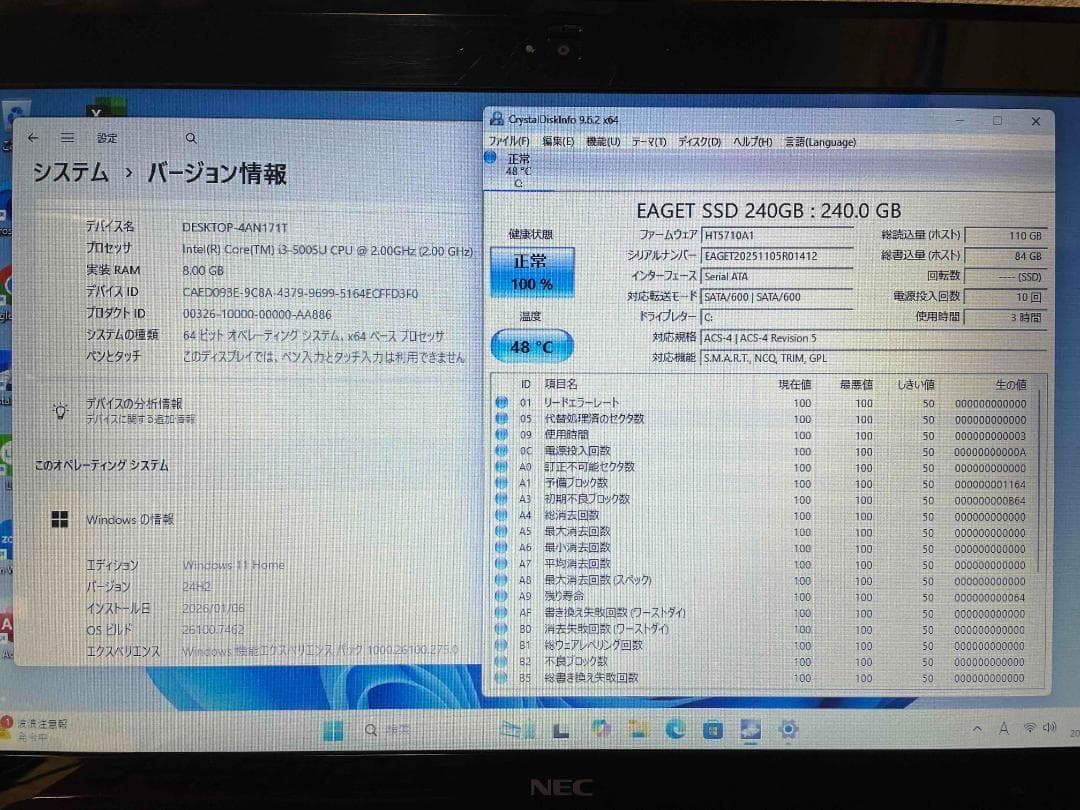Open the Copilot taskbar icon
This screenshot has height=810, width=1080.
click(600, 729)
